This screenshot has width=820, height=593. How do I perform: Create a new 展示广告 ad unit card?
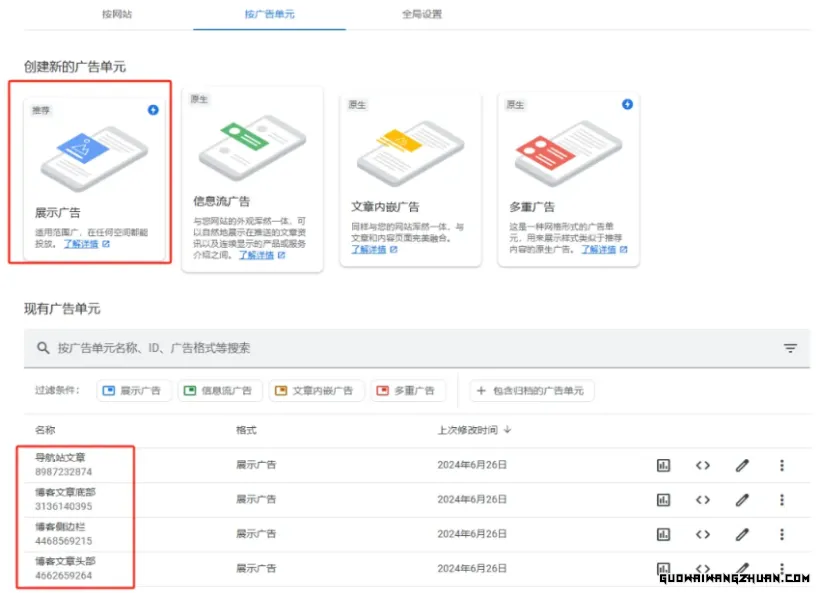pos(95,179)
